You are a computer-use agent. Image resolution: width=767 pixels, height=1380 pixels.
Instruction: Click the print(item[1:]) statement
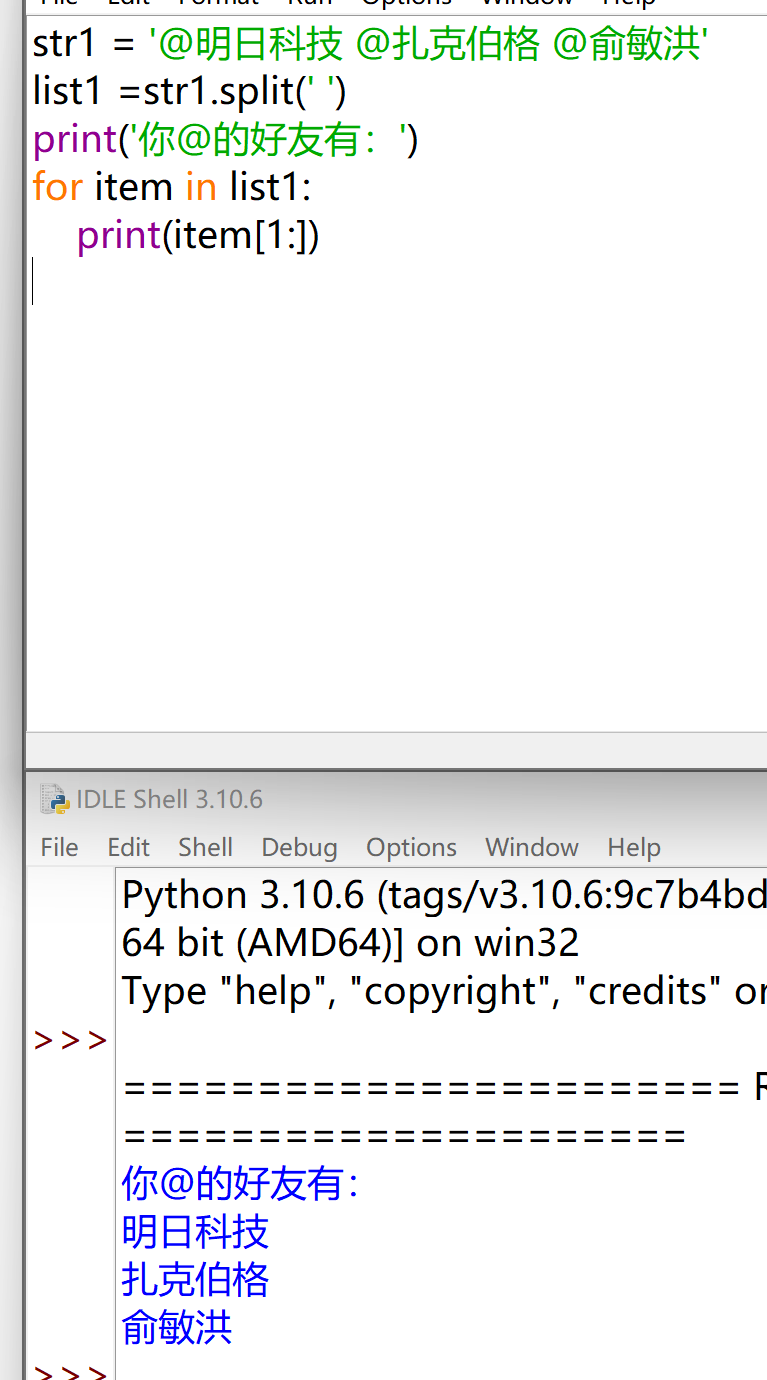198,235
